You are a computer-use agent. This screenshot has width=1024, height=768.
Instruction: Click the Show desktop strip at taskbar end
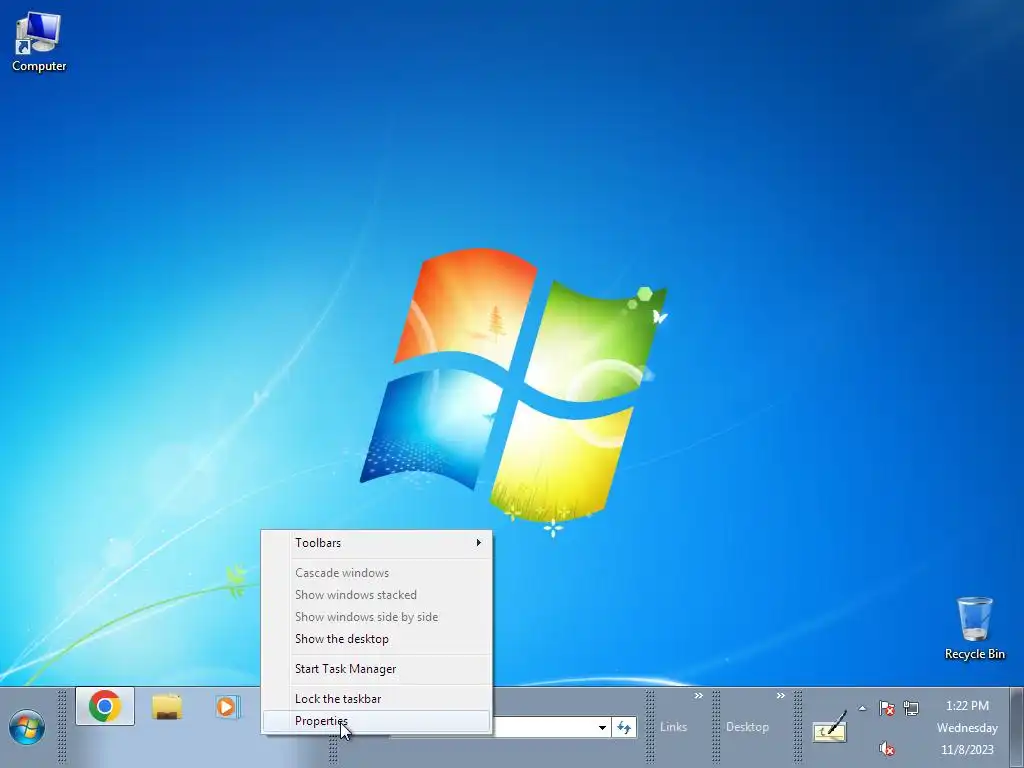[1017, 727]
